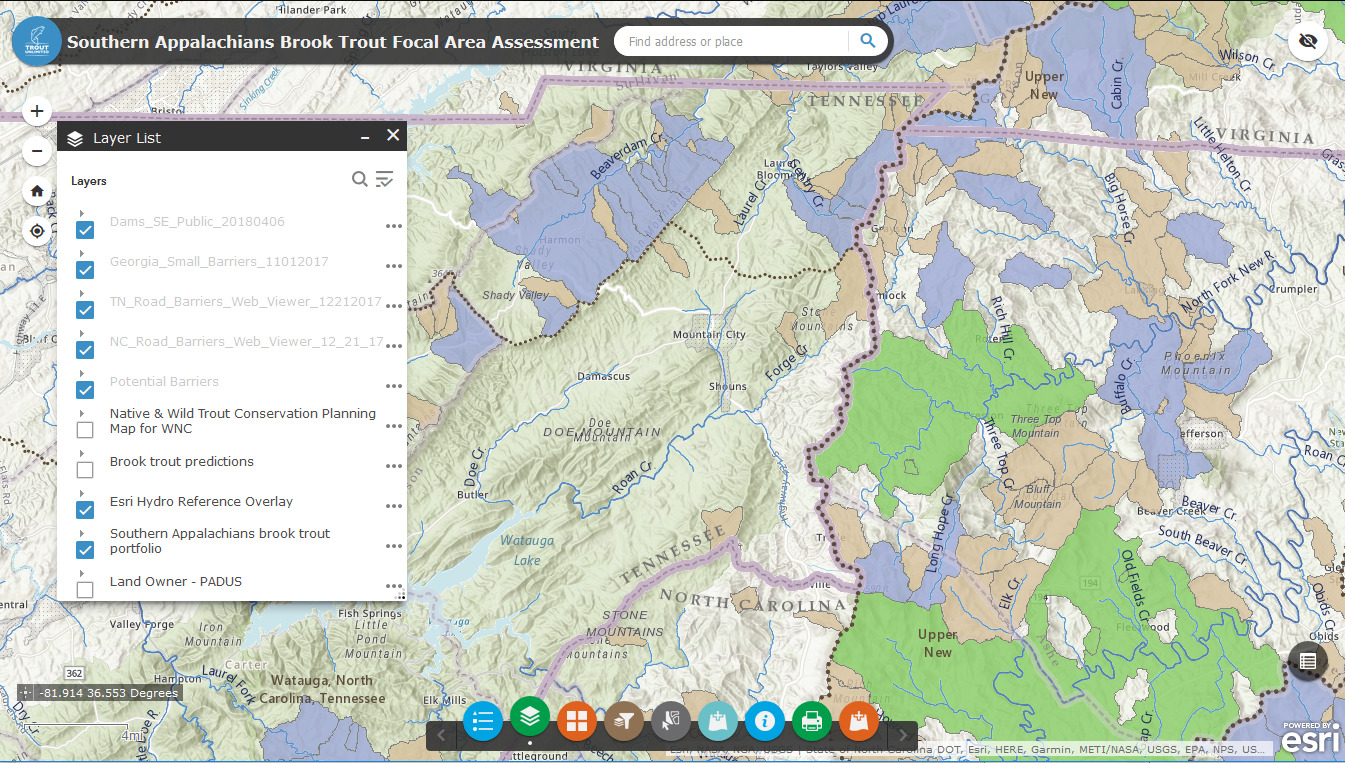Click the My Location button
Screen dimensions: 1345x763
click(x=37, y=231)
